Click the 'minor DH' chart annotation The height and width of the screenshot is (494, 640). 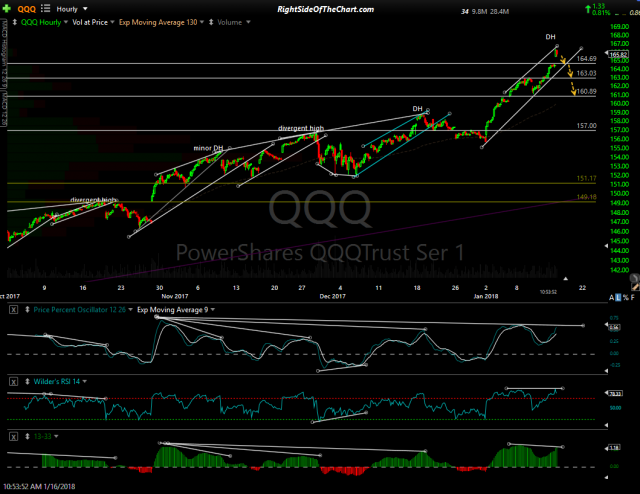(208, 148)
